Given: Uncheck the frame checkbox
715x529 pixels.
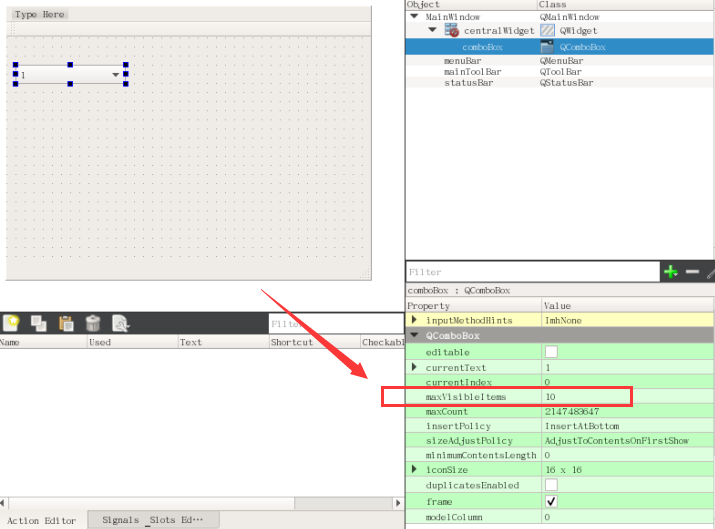Looking at the screenshot, I should click(551, 501).
